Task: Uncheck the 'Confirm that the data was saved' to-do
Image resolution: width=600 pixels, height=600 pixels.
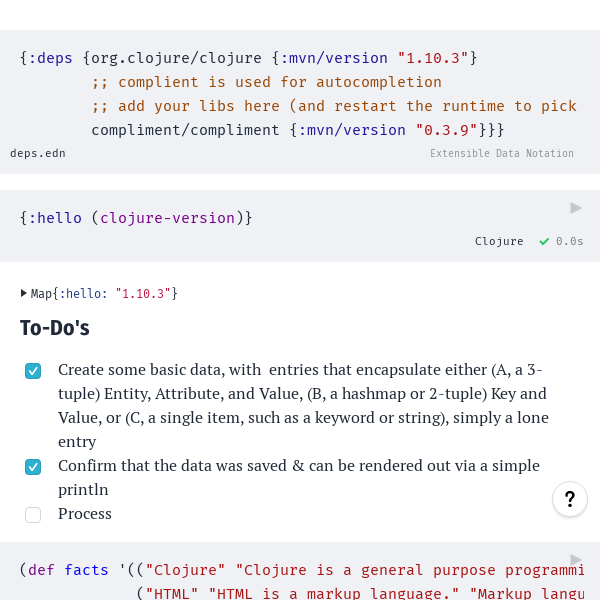Action: [33, 467]
